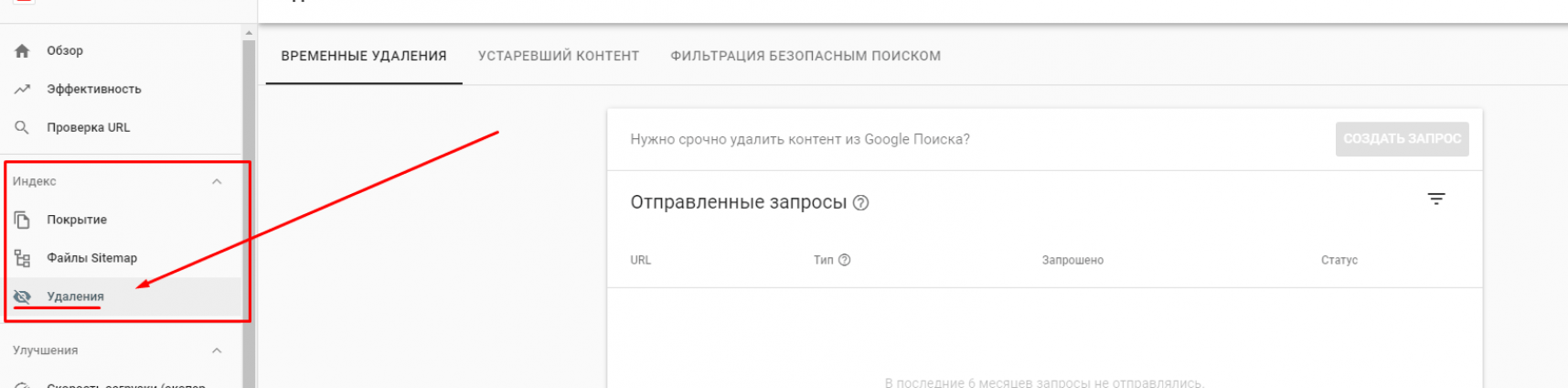Click the sidebar scroll-up arrow

[249, 34]
